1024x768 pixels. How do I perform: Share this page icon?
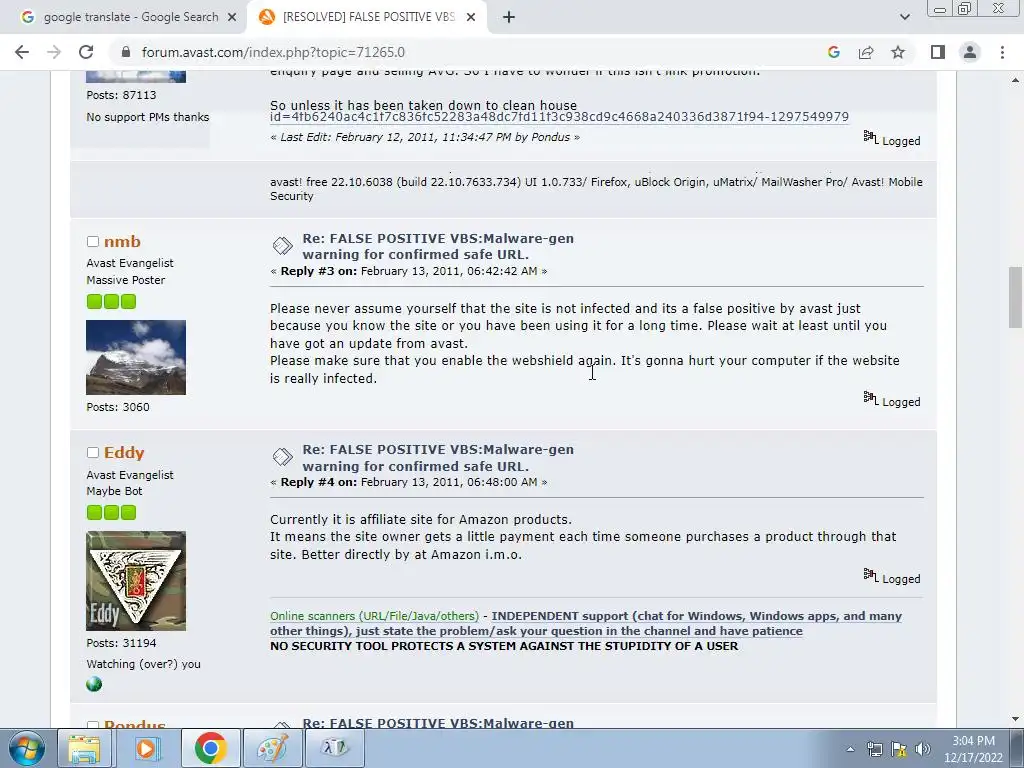(866, 52)
